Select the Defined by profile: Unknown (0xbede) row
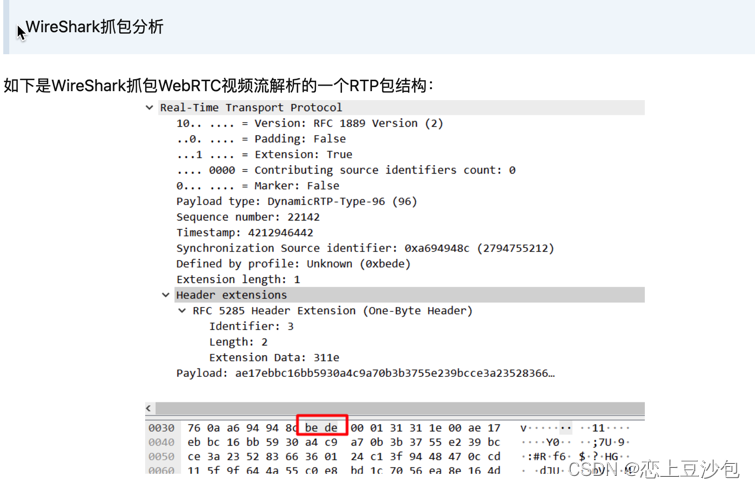 293,264
